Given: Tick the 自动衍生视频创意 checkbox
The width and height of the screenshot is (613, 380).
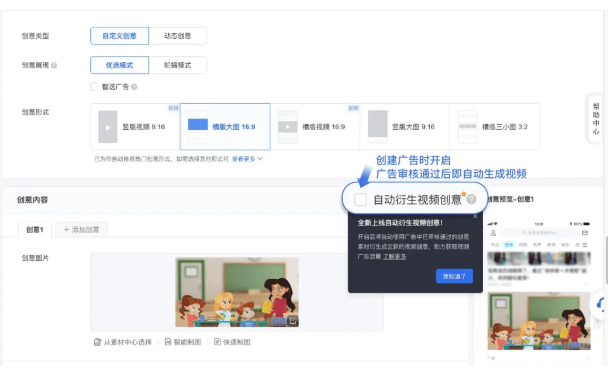Looking at the screenshot, I should coord(360,199).
